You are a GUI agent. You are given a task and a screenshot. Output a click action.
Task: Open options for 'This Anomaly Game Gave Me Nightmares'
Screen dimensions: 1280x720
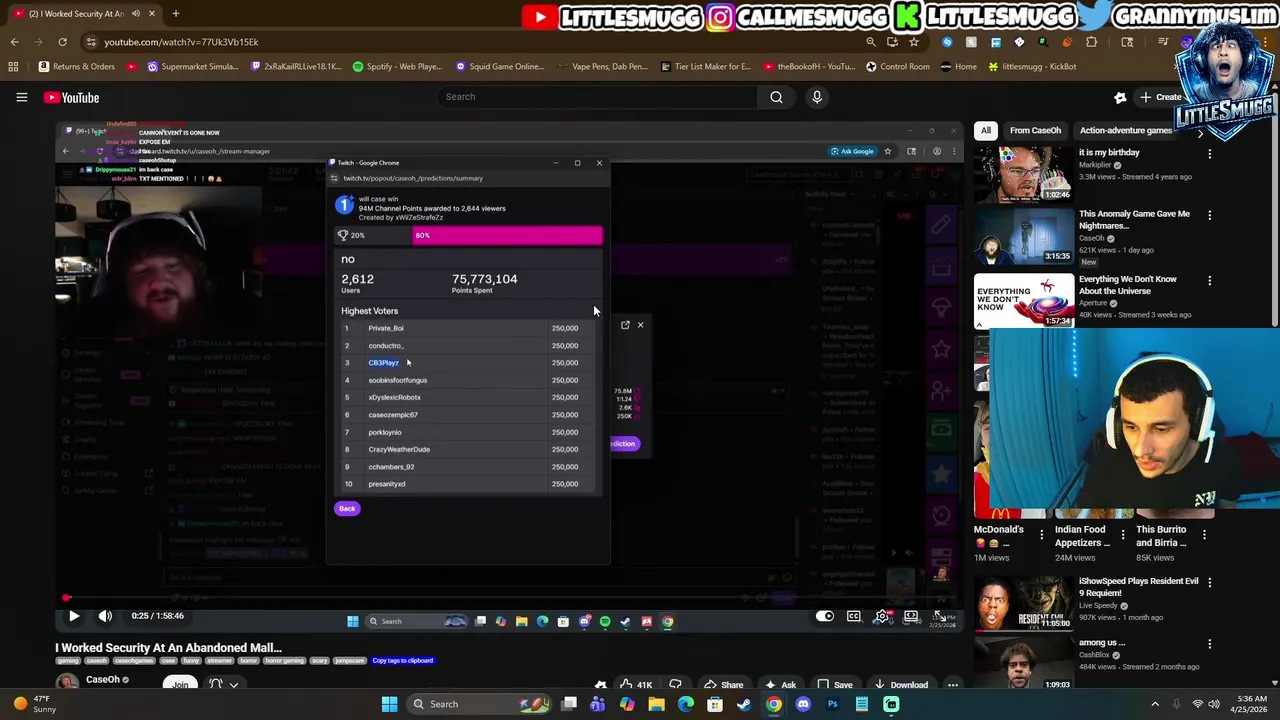[1209, 215]
